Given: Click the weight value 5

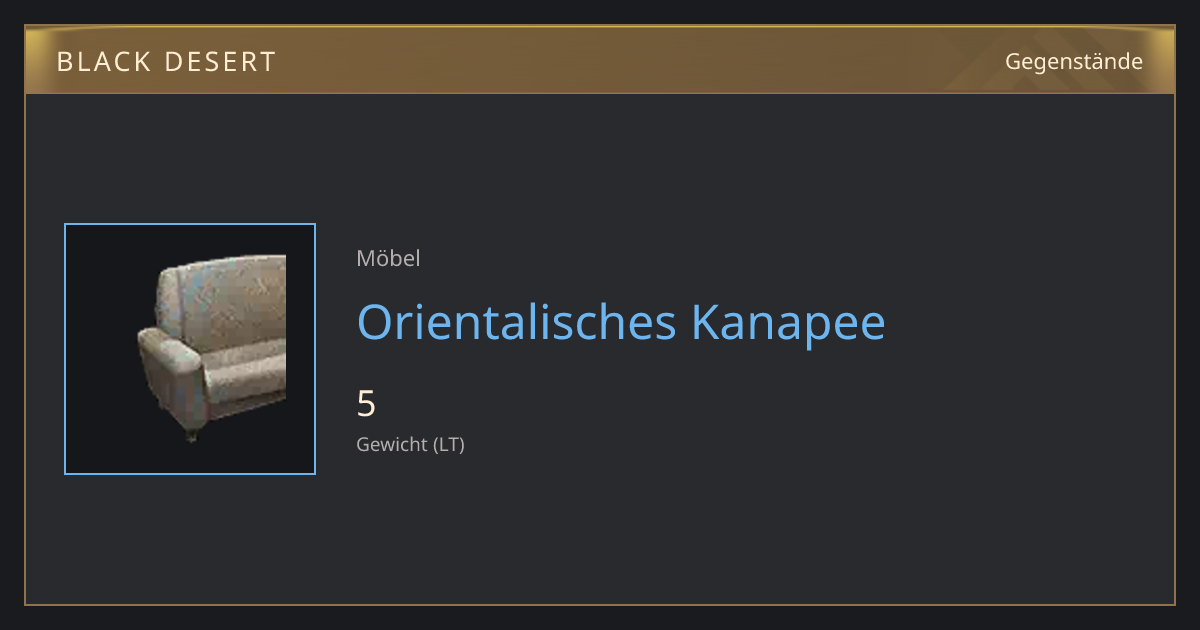Looking at the screenshot, I should tap(366, 404).
